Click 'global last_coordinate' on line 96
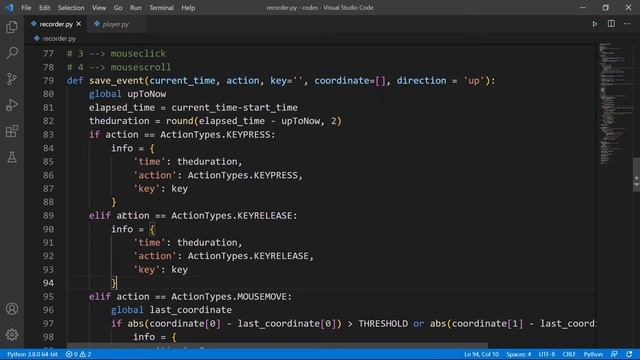Viewport: 640px width, 360px height. (171, 310)
